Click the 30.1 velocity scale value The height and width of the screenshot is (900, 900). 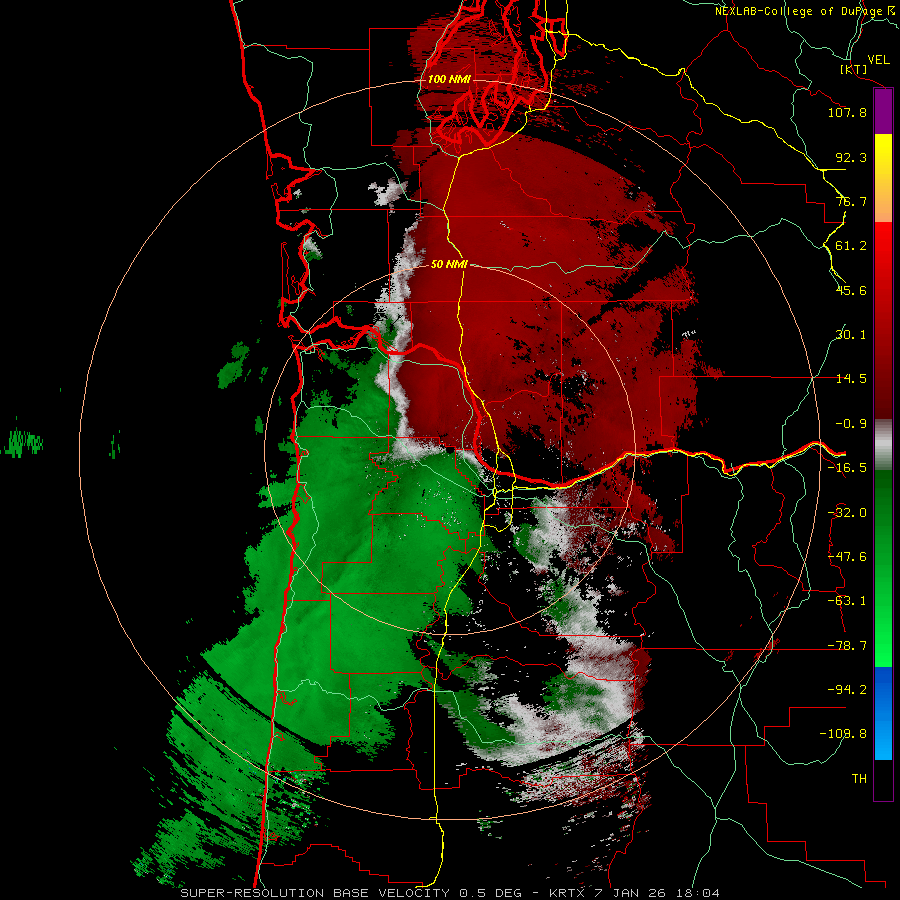851,335
